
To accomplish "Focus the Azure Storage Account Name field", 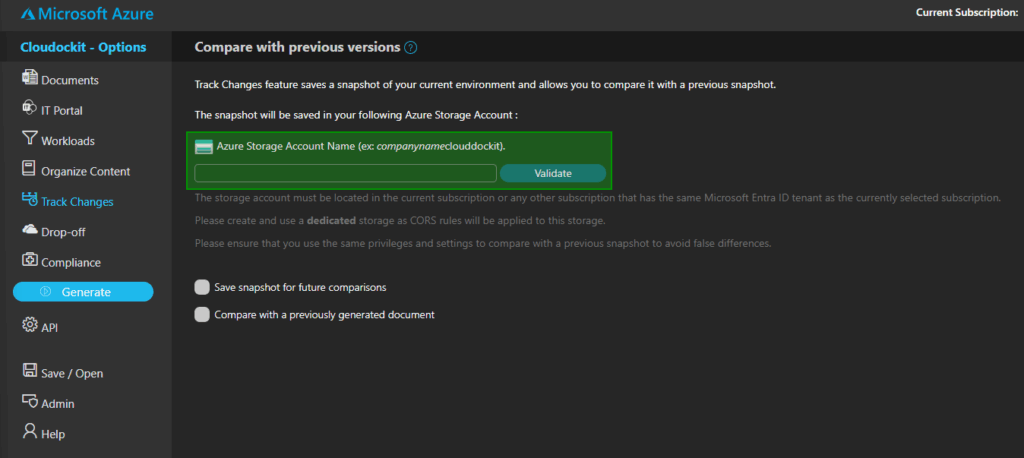I will point(345,173).
